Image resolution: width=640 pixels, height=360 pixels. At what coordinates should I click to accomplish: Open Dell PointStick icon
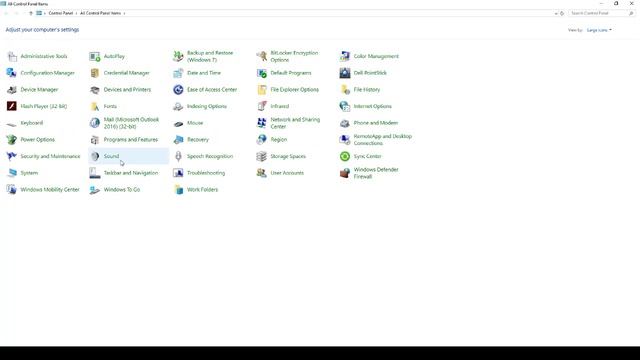click(x=345, y=73)
